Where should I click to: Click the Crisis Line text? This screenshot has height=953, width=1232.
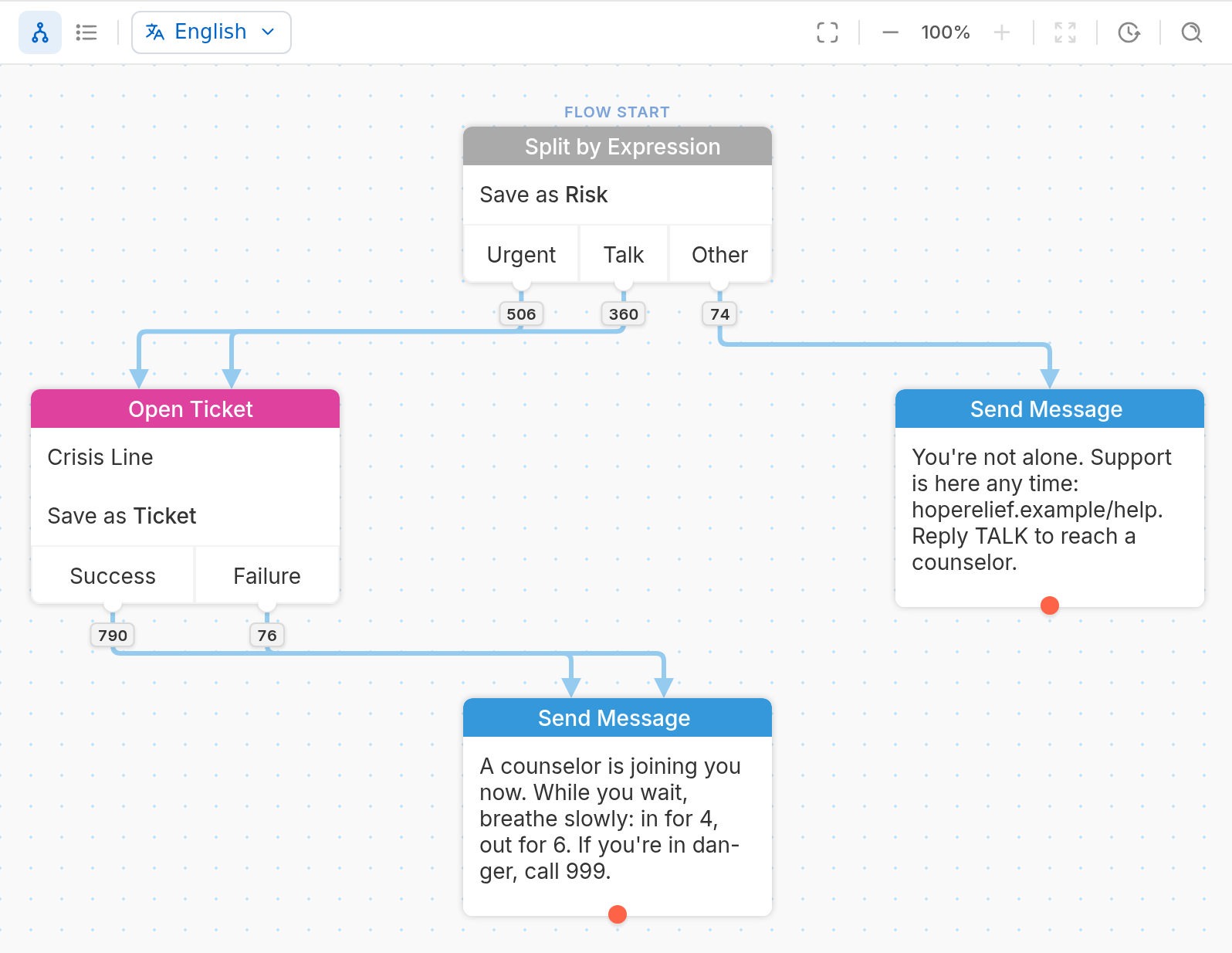[x=100, y=457]
